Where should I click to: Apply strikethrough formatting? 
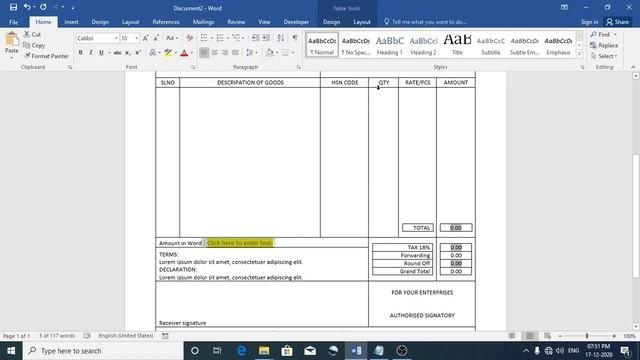click(117, 53)
